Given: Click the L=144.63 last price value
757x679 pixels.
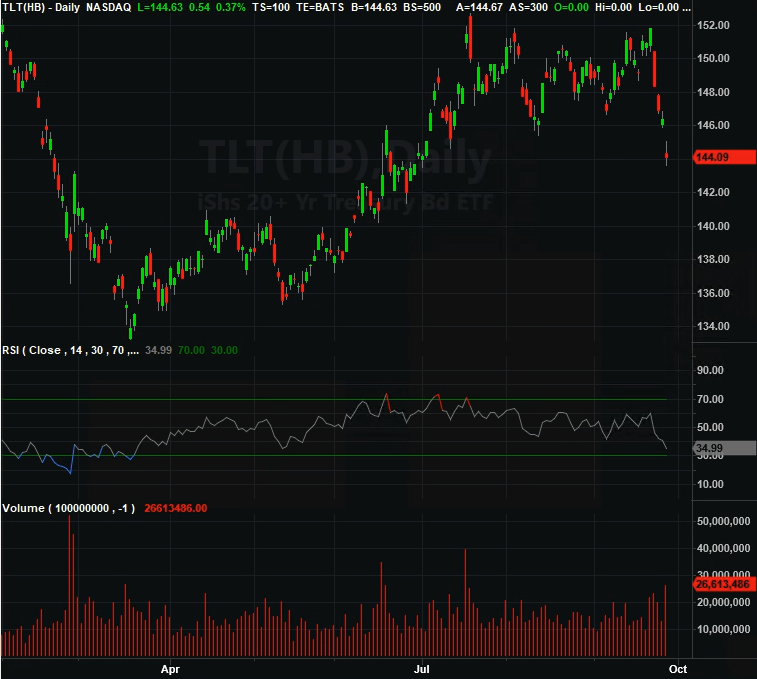Looking at the screenshot, I should pos(160,7).
